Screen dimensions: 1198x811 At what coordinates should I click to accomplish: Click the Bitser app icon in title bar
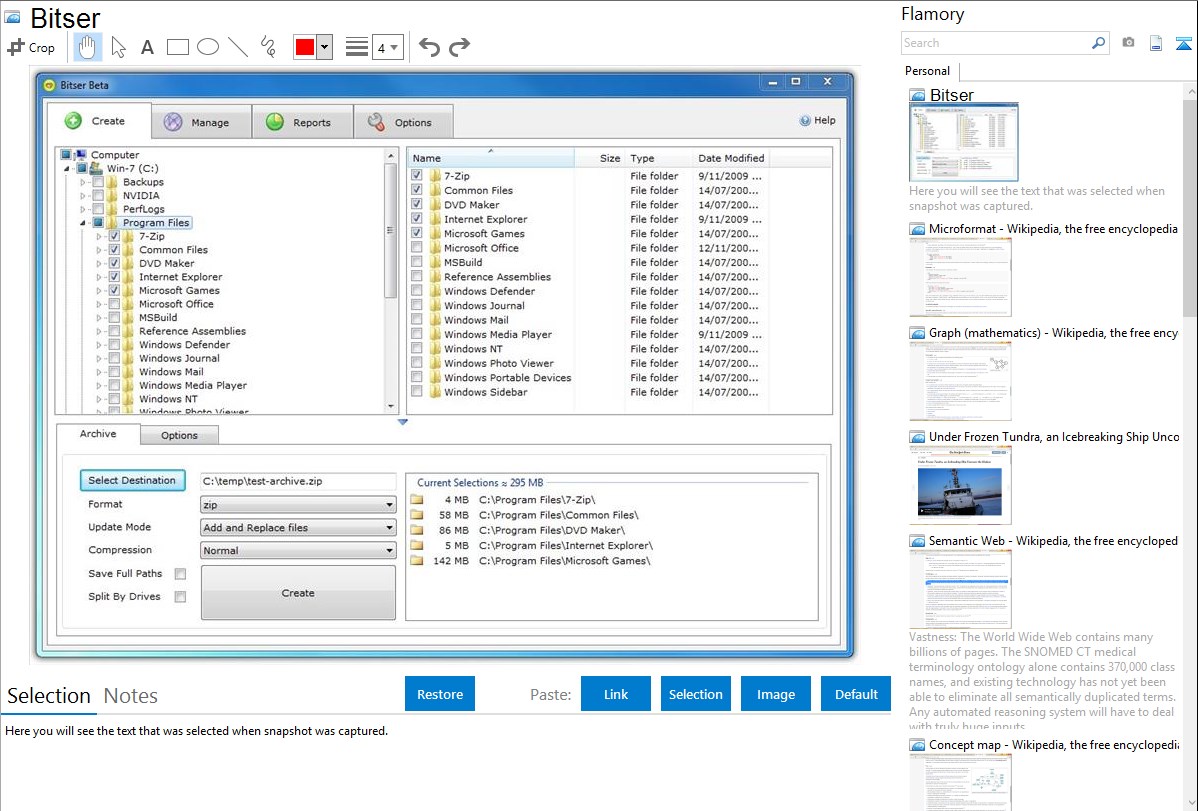tap(50, 85)
